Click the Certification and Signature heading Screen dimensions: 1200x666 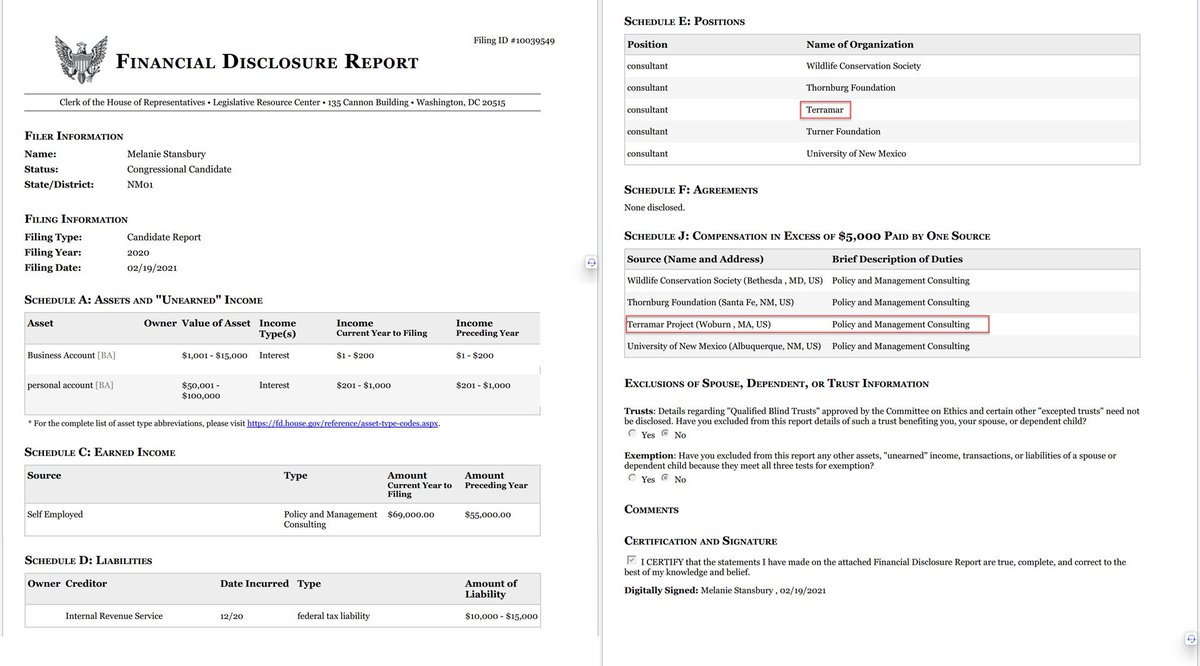[701, 541]
